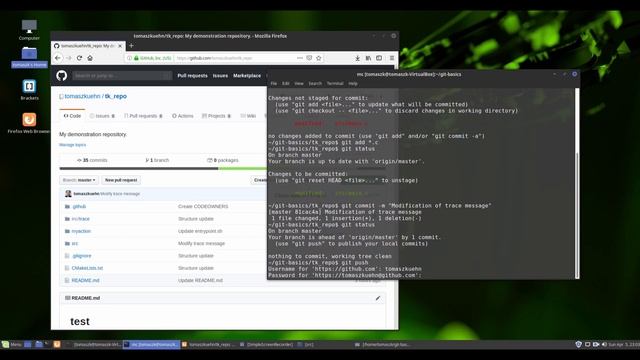Click the language breakdown bar
The width and height of the screenshot is (640, 360).
tap(163, 169)
